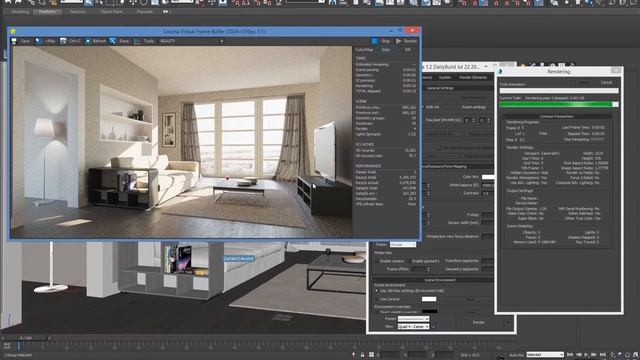The image size is (640, 360).
Task: Click the green current task progress bar
Action: (559, 104)
